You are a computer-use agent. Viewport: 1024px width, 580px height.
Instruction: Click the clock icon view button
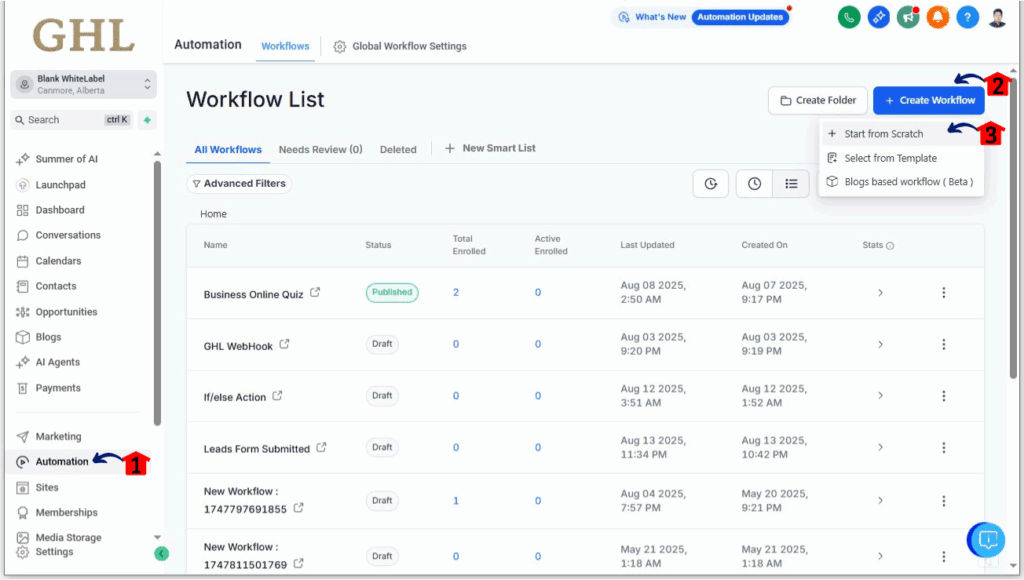pyautogui.click(x=754, y=184)
